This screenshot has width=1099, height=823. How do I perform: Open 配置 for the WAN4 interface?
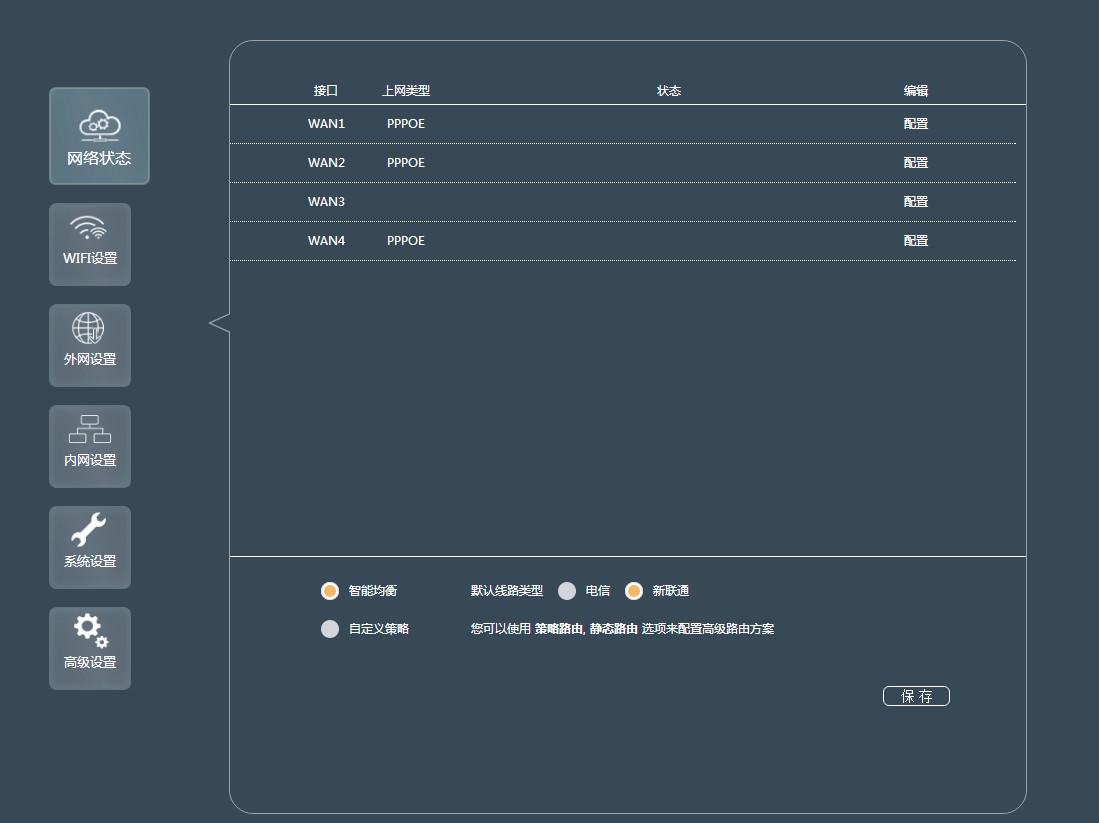coord(916,240)
